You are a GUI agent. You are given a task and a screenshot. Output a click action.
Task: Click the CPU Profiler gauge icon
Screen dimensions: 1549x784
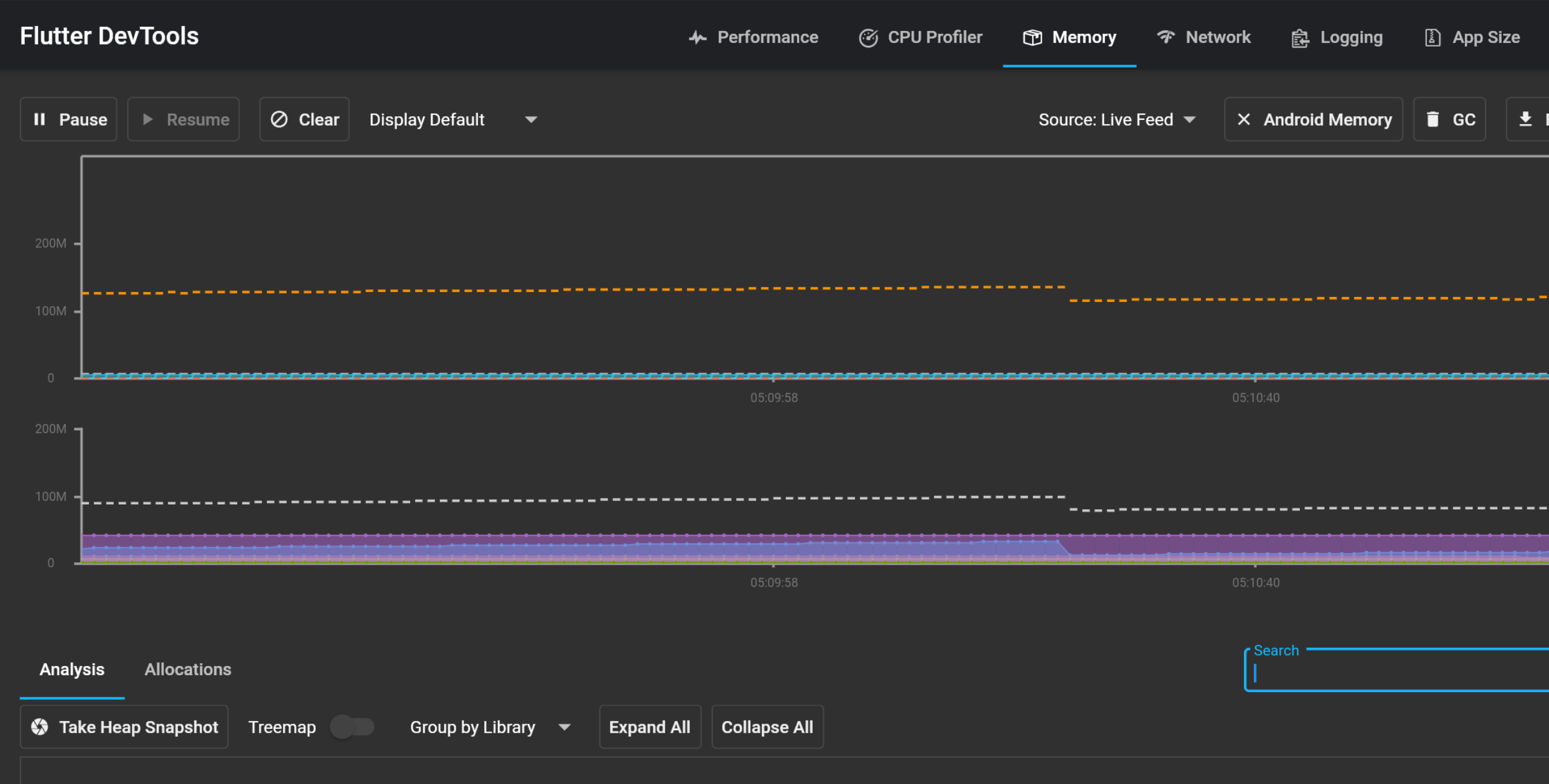868,38
